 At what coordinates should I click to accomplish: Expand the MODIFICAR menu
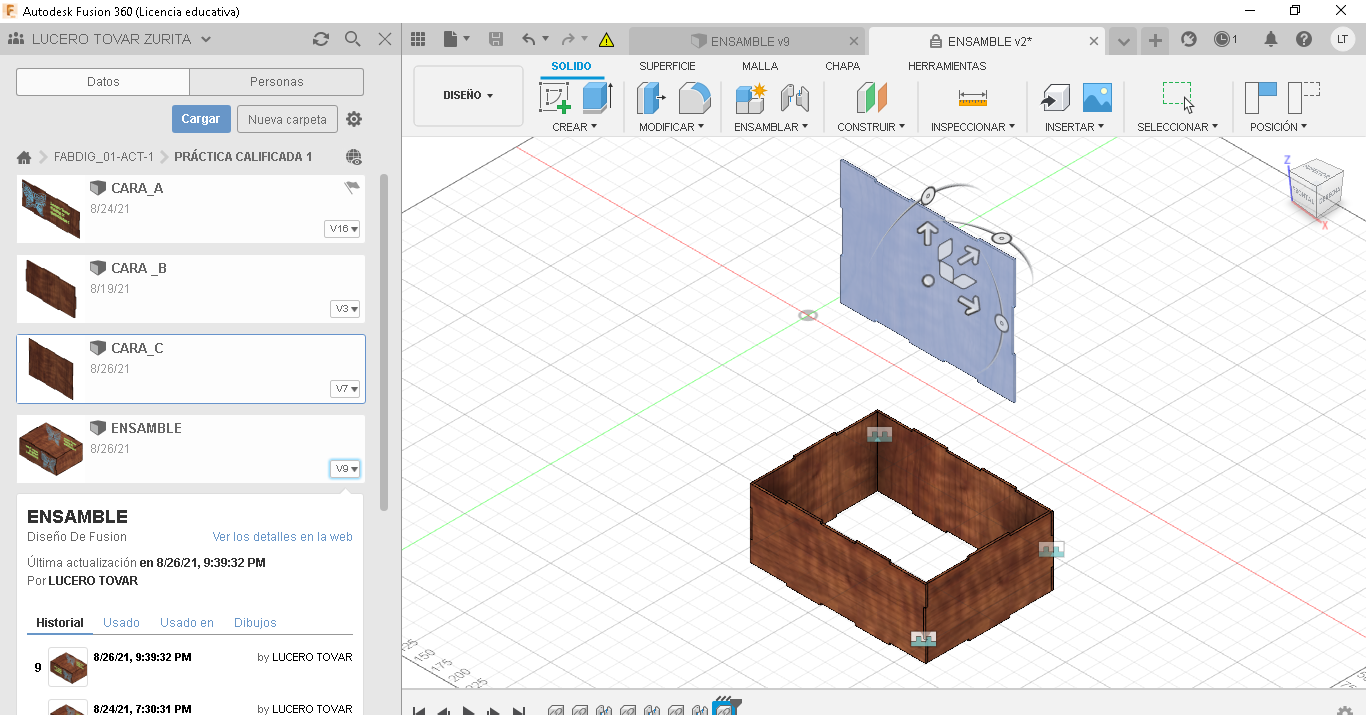[671, 127]
